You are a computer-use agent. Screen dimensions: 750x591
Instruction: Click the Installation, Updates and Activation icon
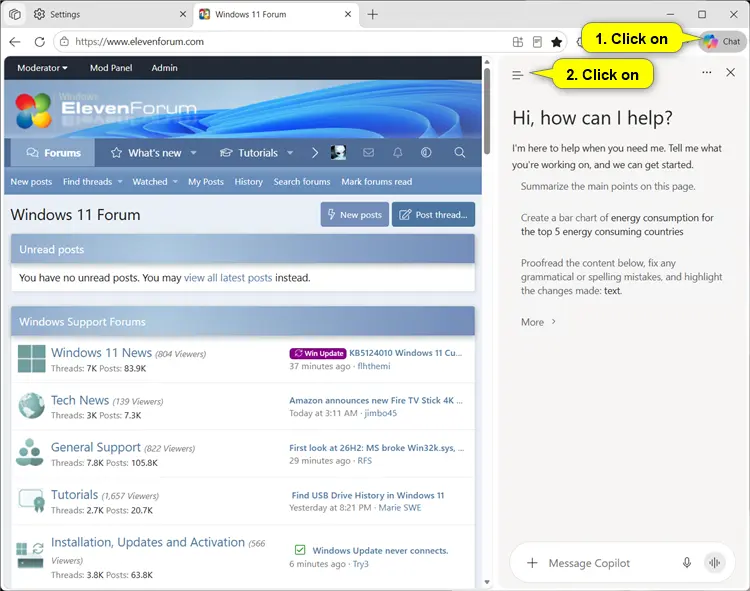pos(30,555)
